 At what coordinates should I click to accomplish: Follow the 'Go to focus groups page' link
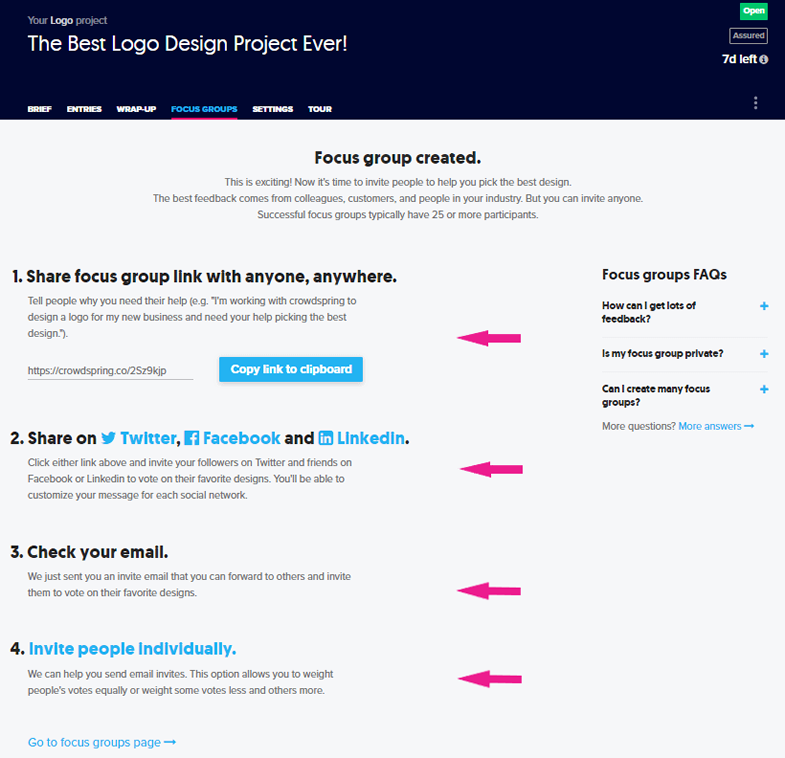tap(102, 742)
